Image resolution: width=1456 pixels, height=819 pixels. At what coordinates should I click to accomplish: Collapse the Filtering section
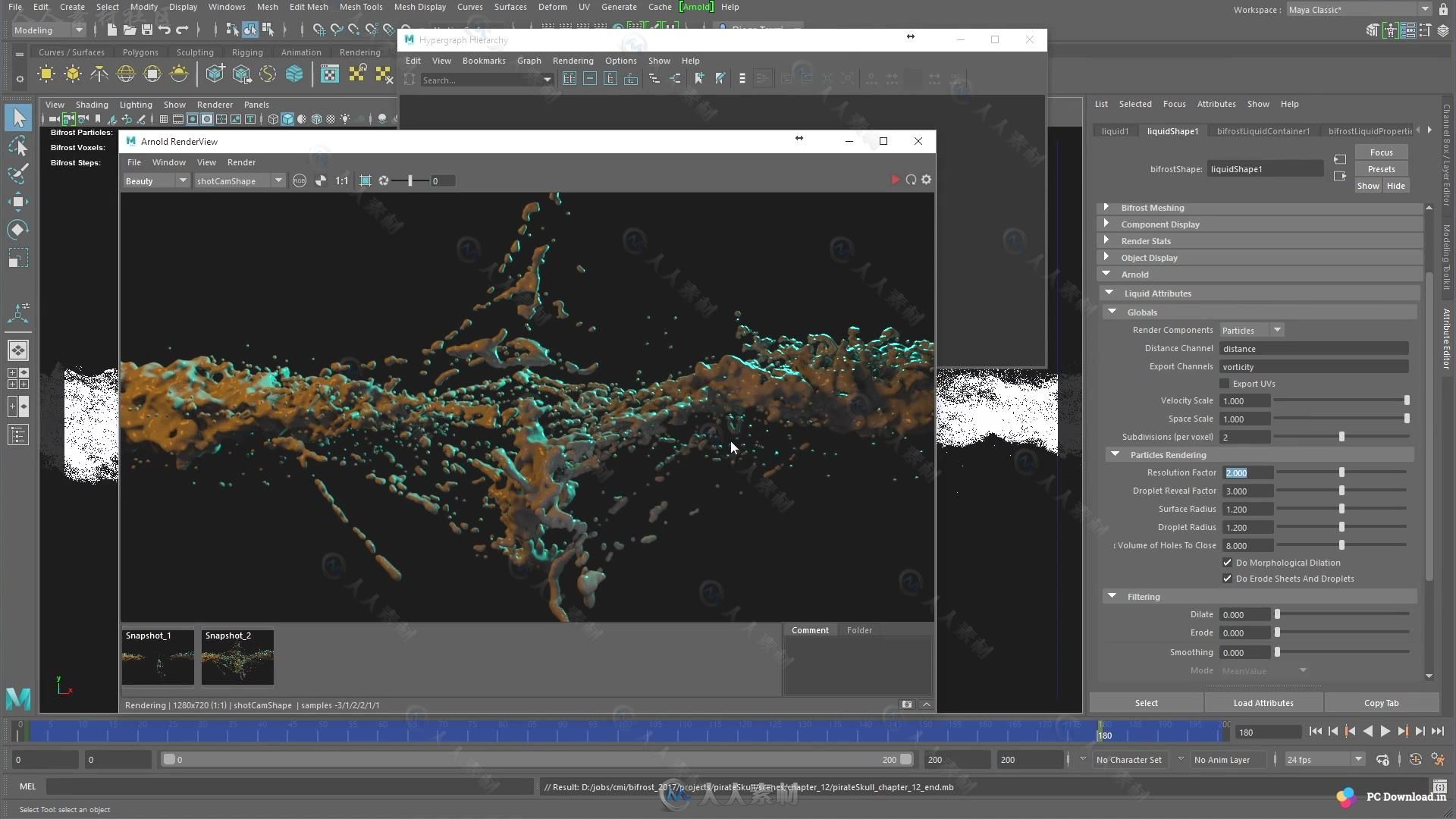click(x=1260, y=597)
